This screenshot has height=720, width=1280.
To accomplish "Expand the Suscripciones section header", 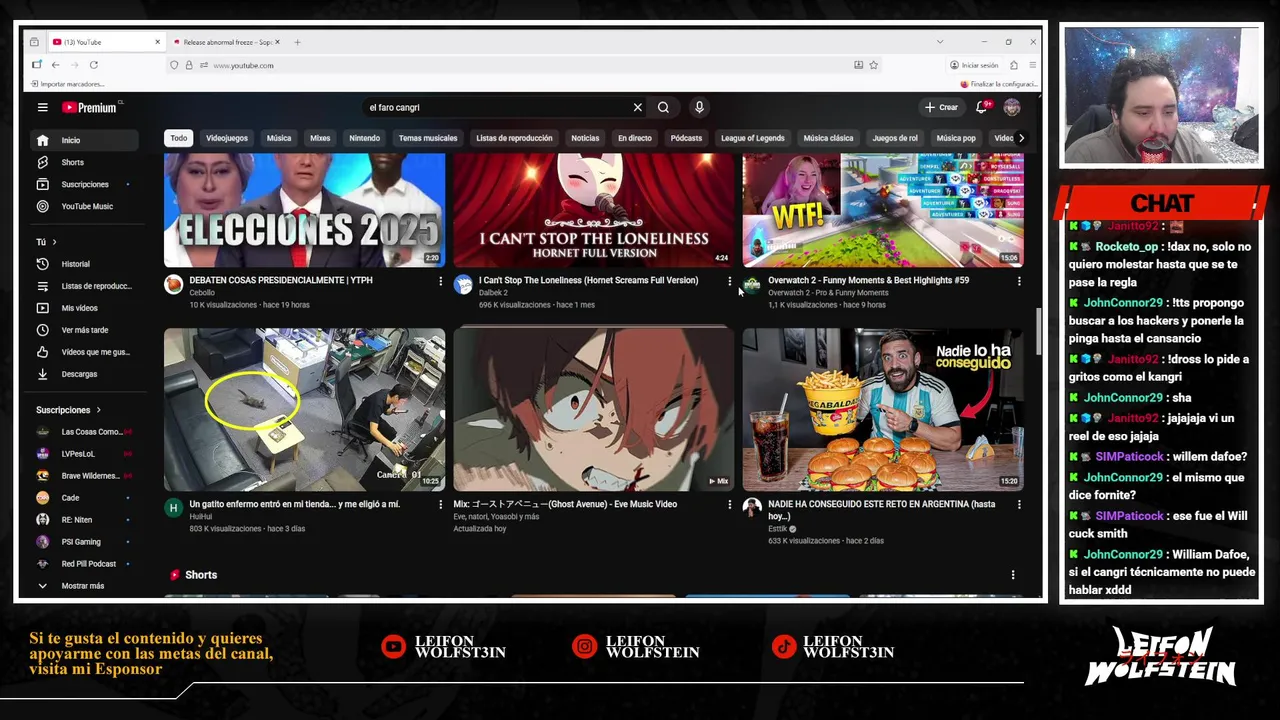I will pyautogui.click(x=68, y=410).
